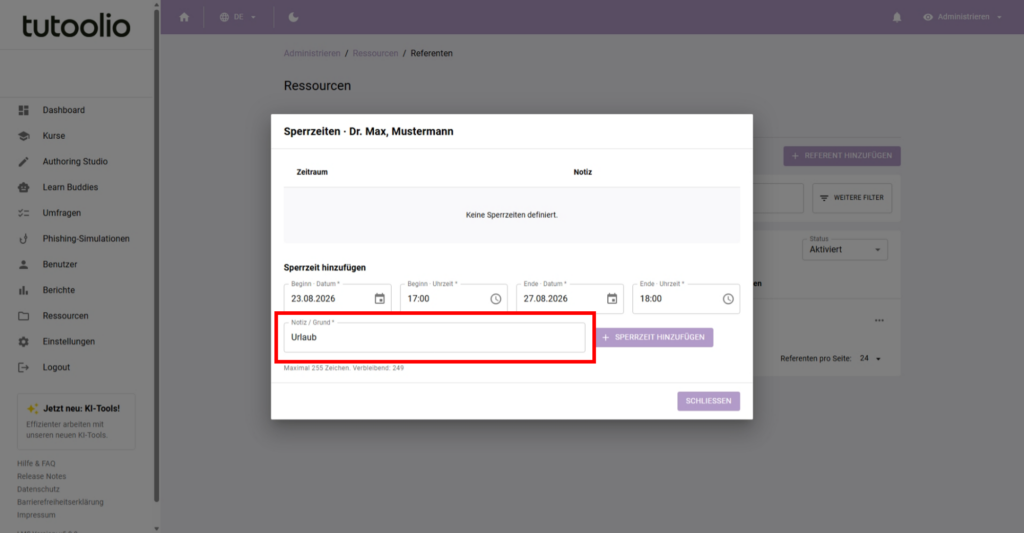1024x533 pixels.
Task: Open the Administrieren user menu
Action: (963, 17)
